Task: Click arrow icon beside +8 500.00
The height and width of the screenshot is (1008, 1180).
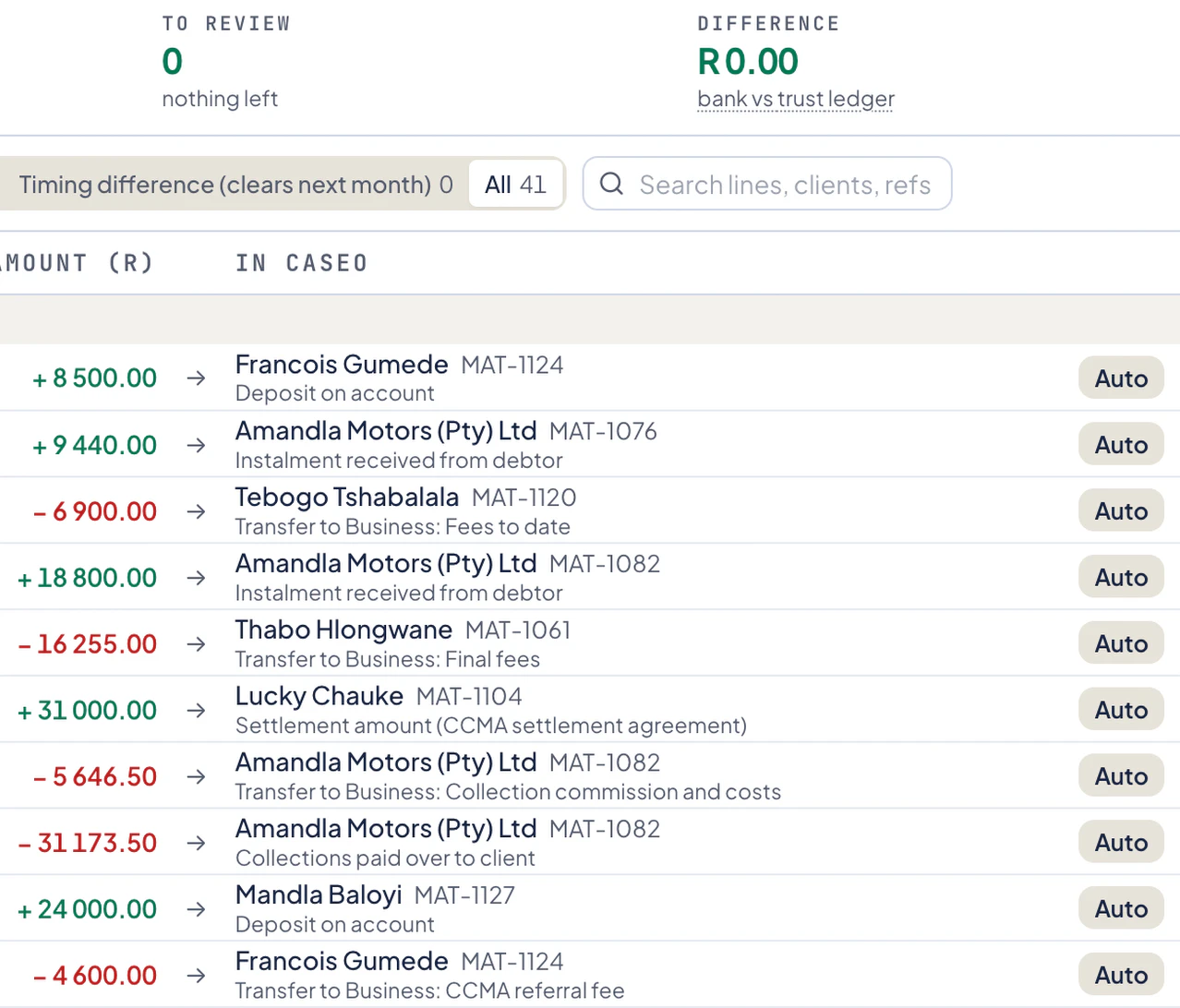Action: coord(196,378)
